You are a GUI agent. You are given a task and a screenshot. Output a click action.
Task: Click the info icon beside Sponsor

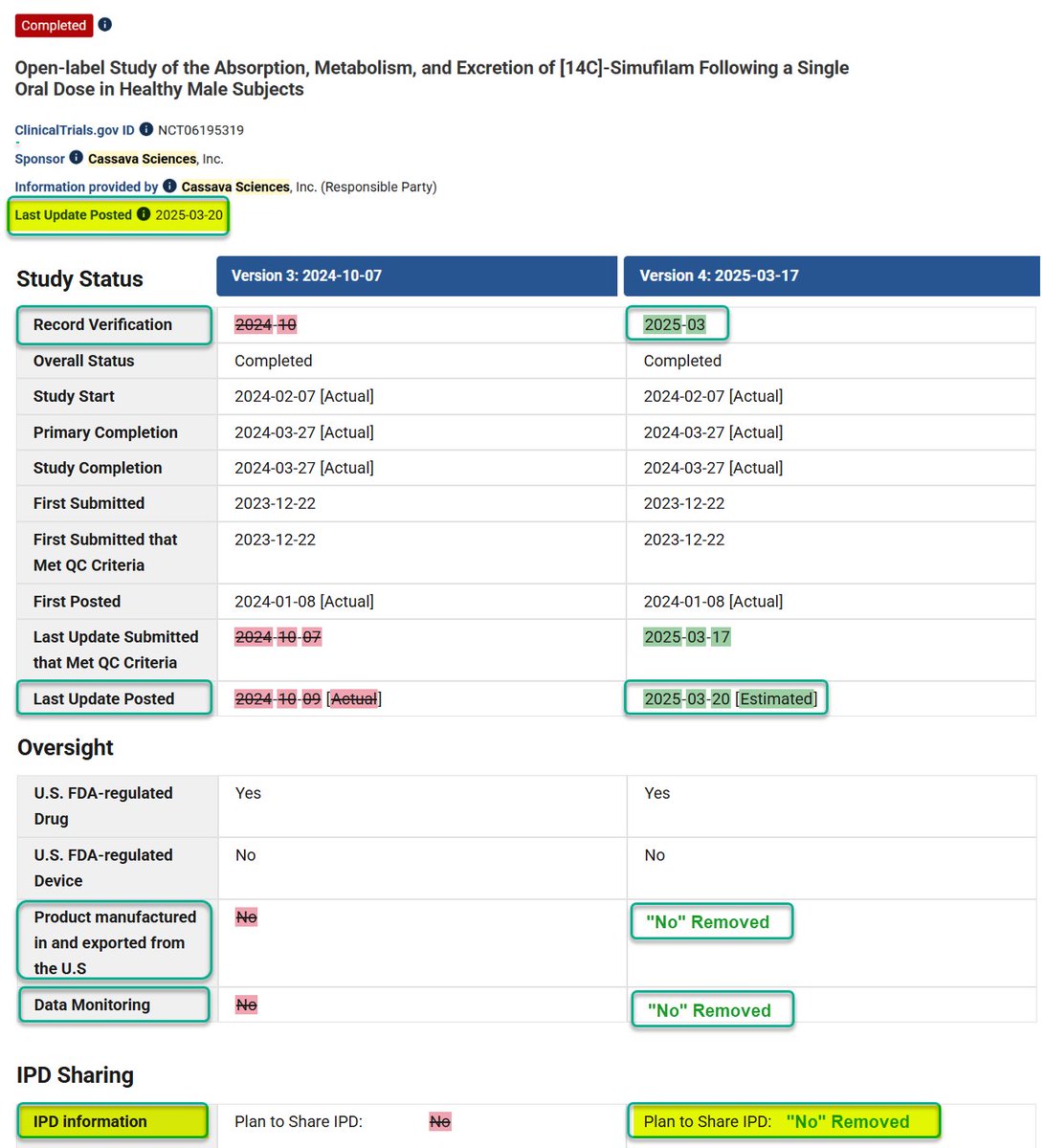[x=77, y=158]
